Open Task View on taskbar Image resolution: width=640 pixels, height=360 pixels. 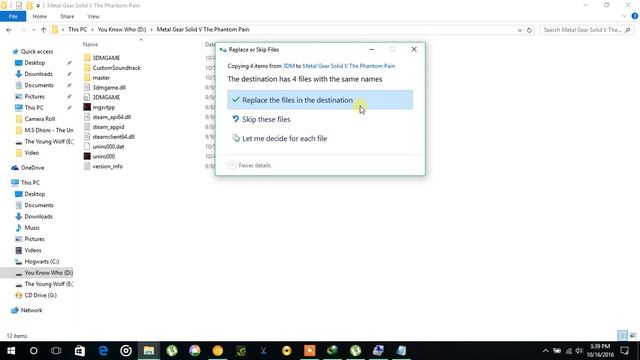coord(56,351)
